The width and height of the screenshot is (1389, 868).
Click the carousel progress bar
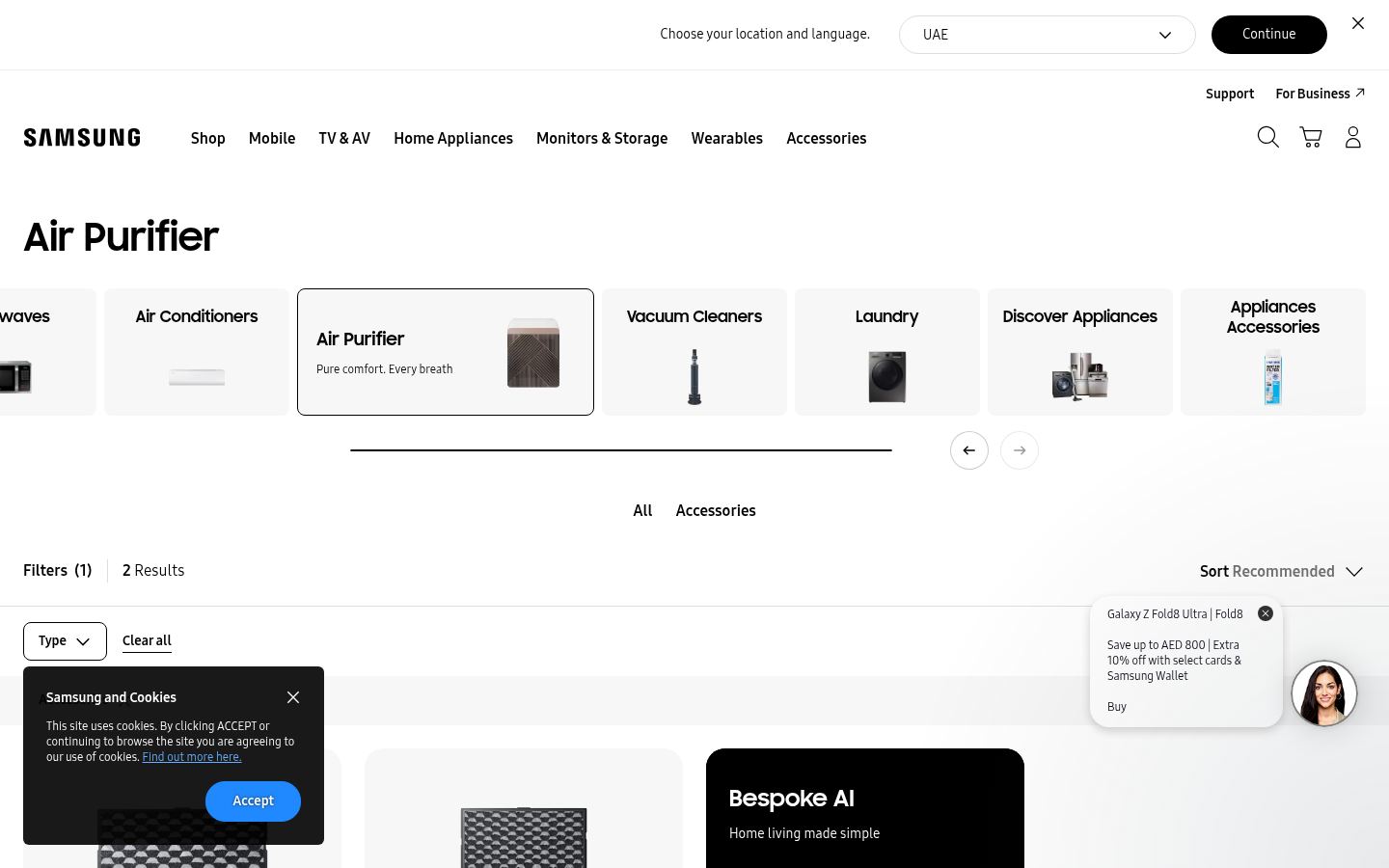pos(621,450)
